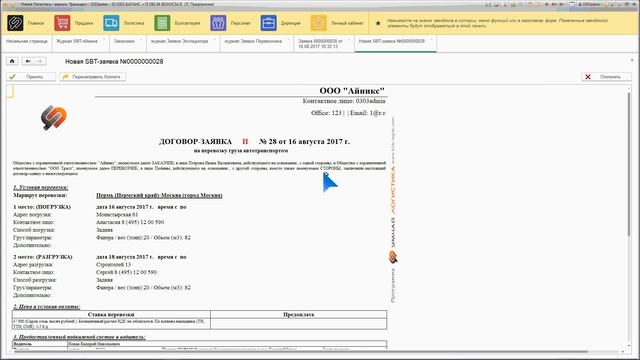Click the document vertical scrollbar

[x=629, y=163]
